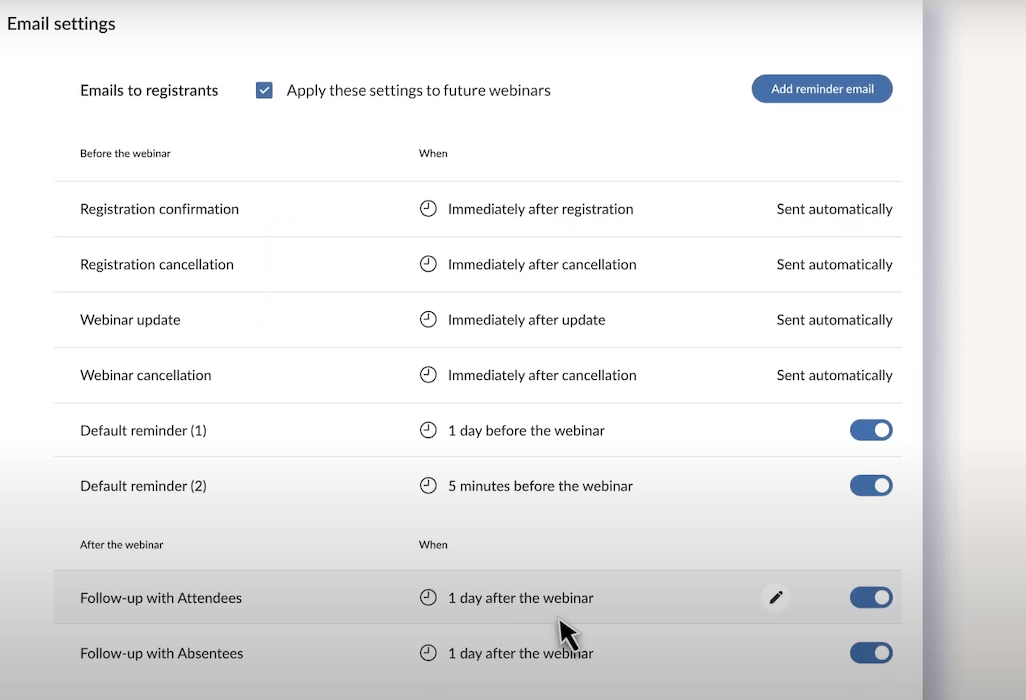Open the pencil edit icon for Follow-up with Attendees
The height and width of the screenshot is (700, 1026).
tap(776, 597)
